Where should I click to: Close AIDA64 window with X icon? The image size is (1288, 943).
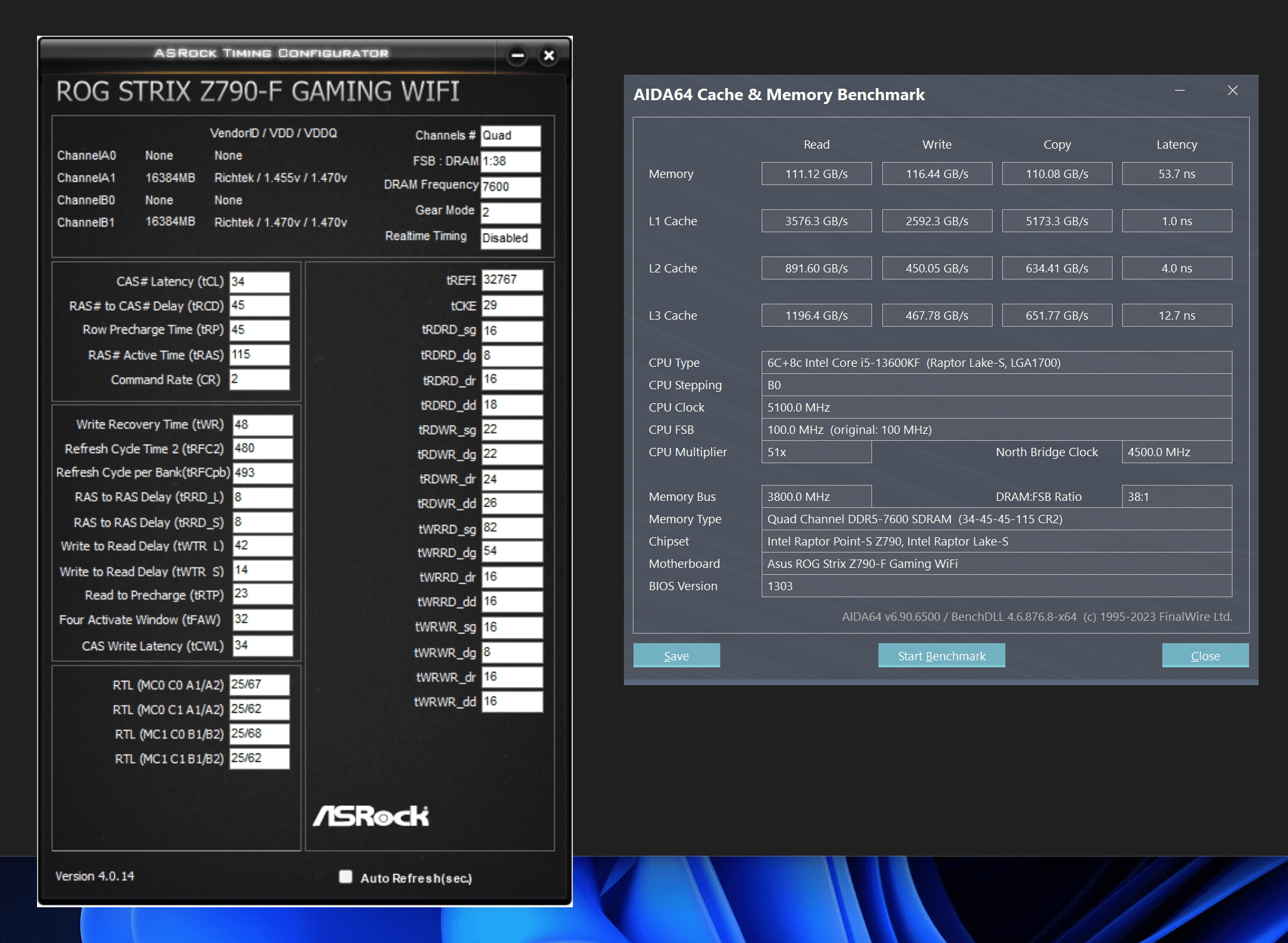click(1232, 91)
